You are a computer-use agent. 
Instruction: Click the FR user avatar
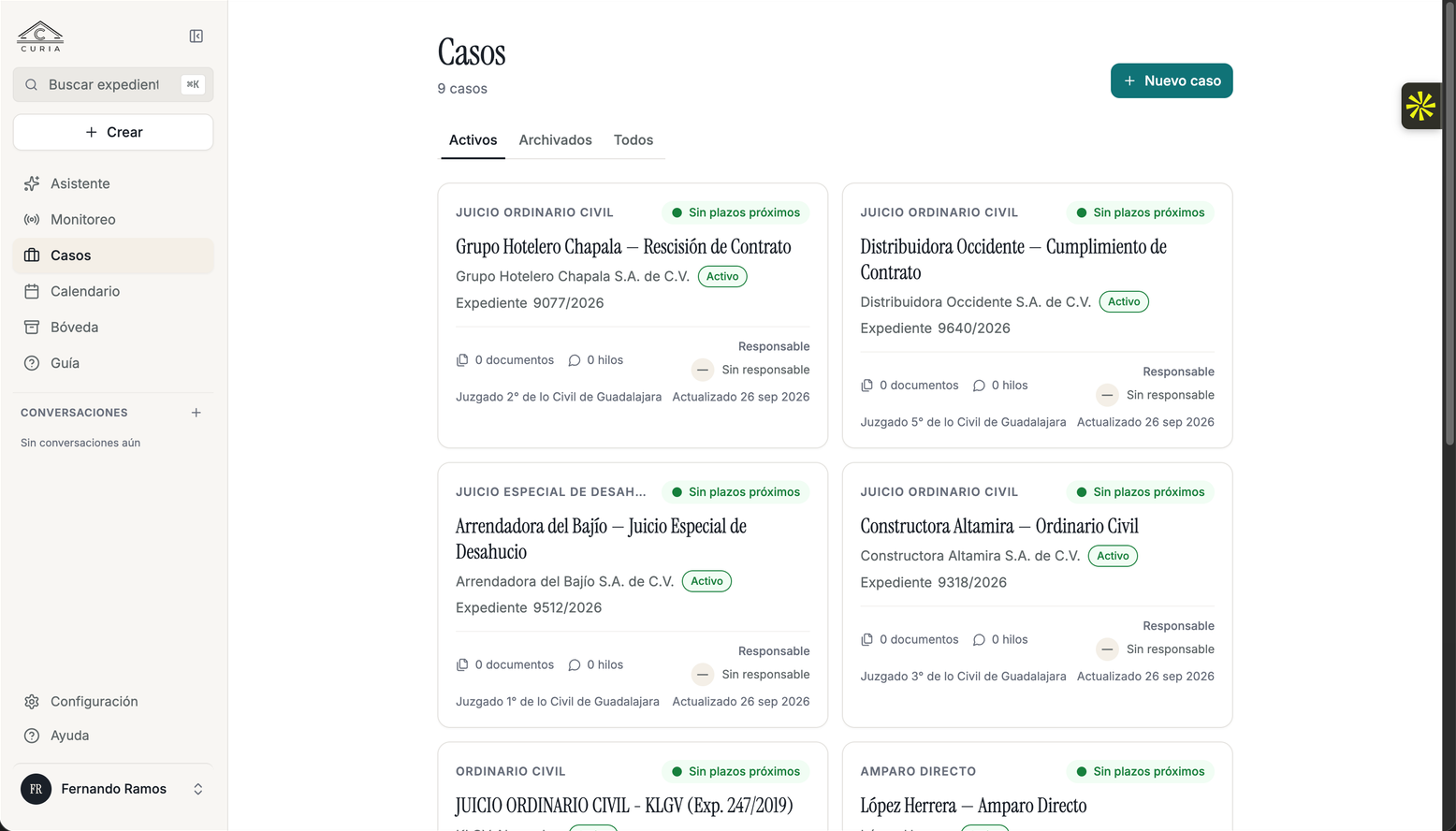(x=36, y=789)
